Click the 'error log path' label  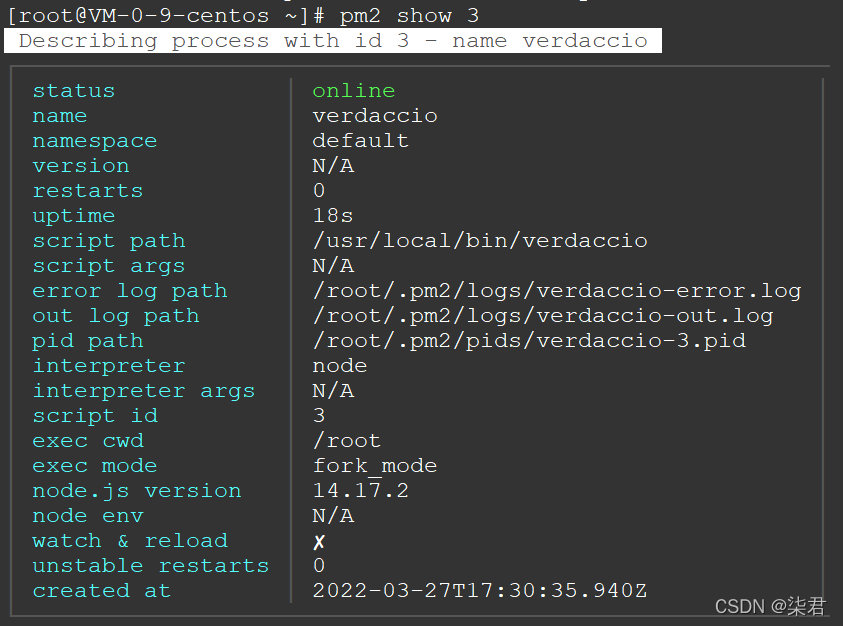pyautogui.click(x=130, y=291)
